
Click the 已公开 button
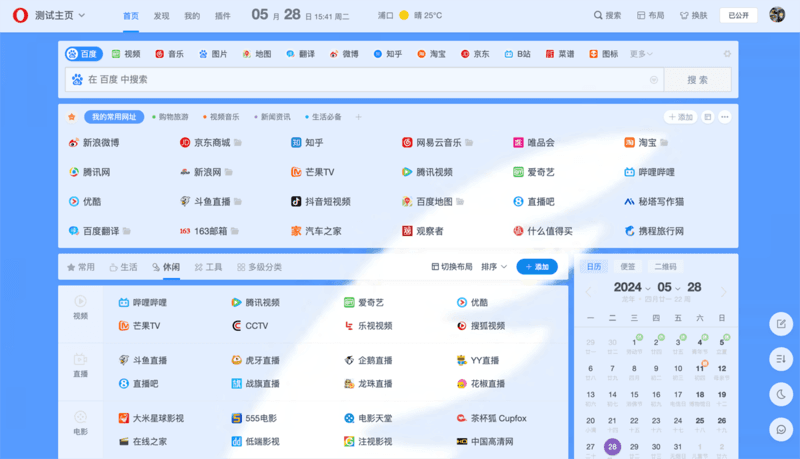[x=738, y=15]
